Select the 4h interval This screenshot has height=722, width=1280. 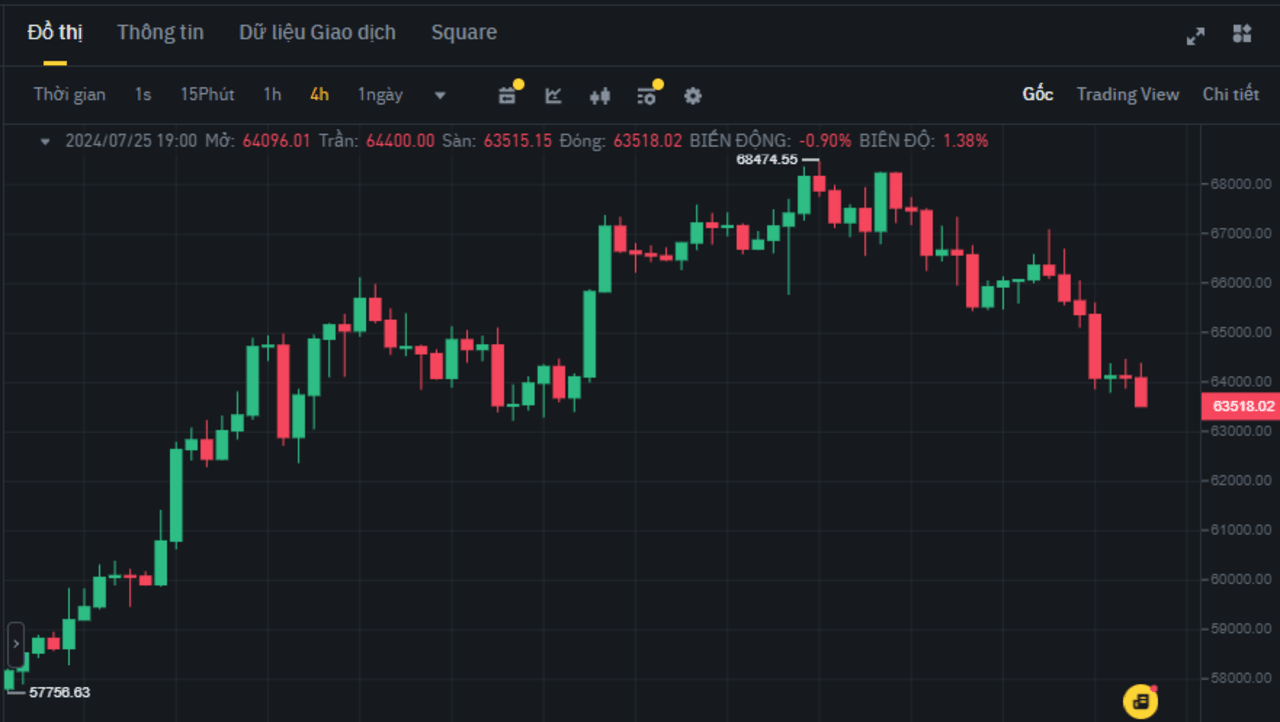(x=319, y=94)
